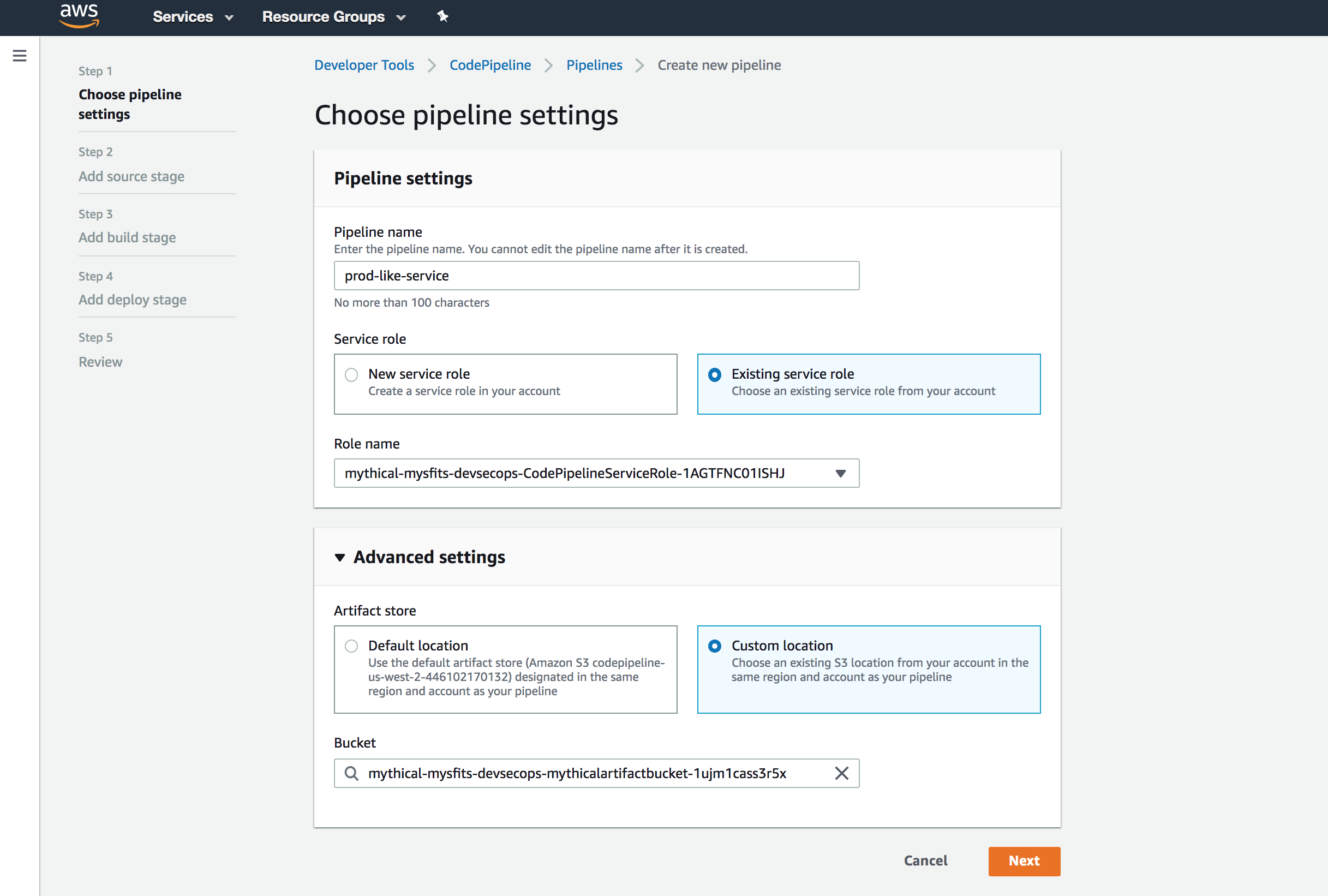This screenshot has height=896, width=1328.
Task: Toggle the hamburger side navigation menu
Action: pos(20,56)
